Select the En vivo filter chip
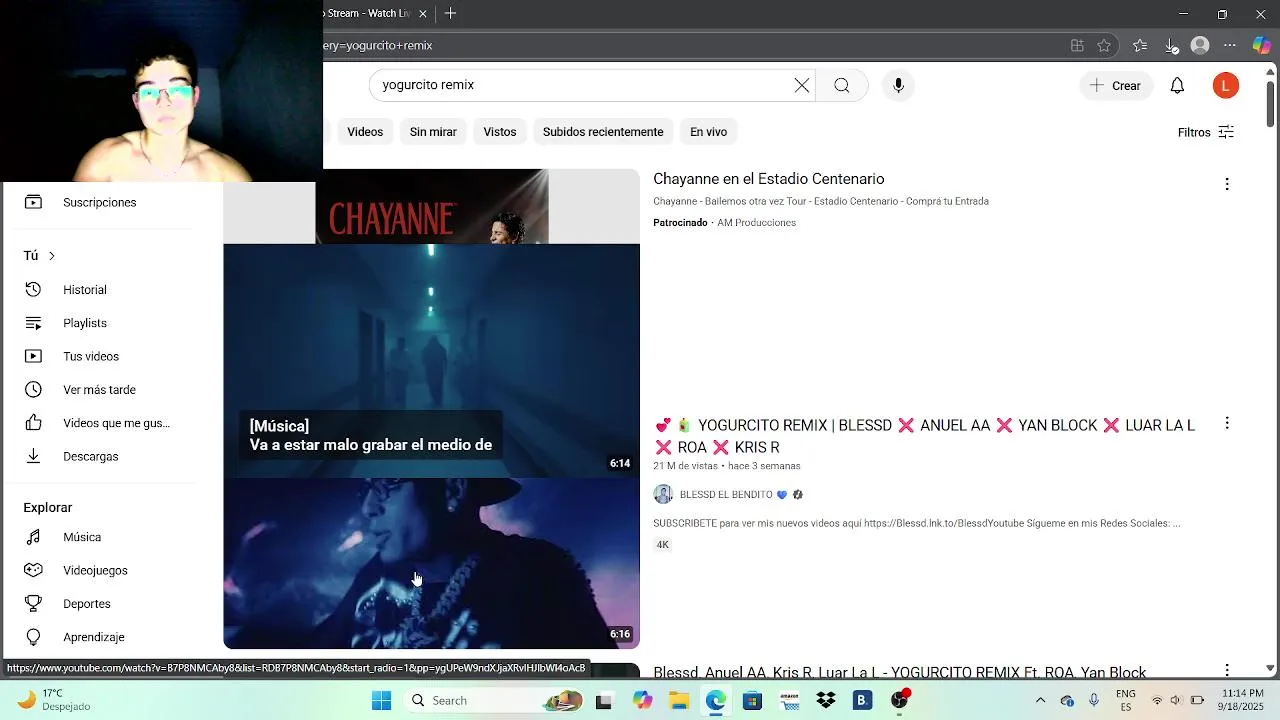This screenshot has height=720, width=1280. point(708,132)
